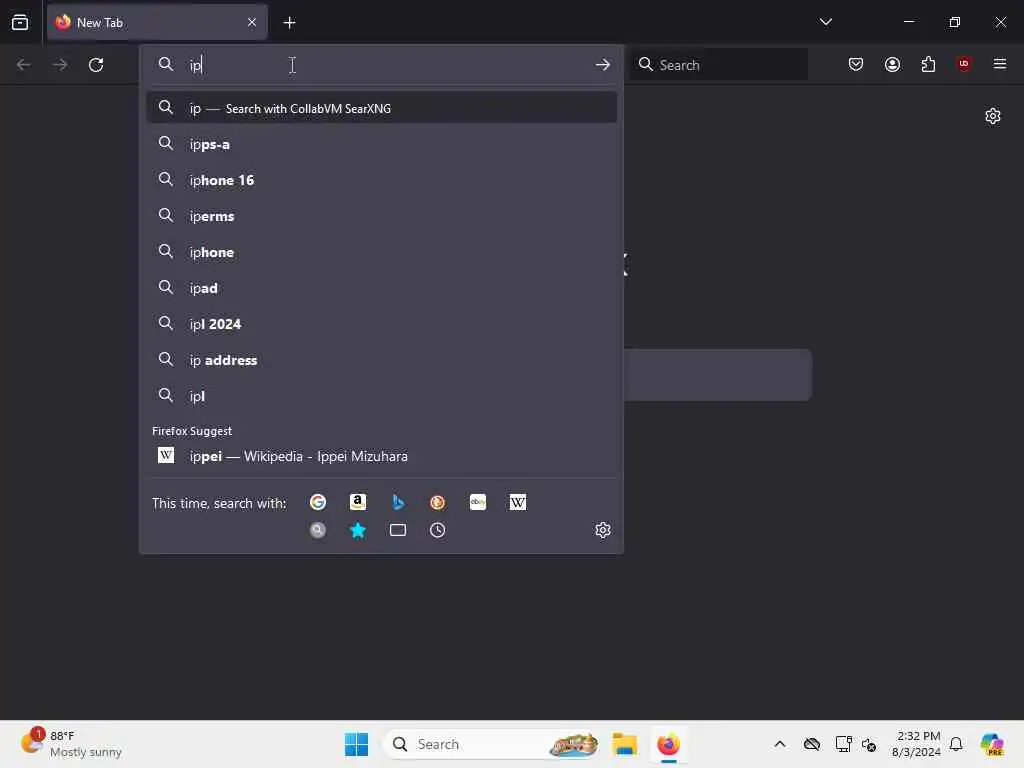
Task: Open the uBlock Origin extension
Action: point(964,64)
